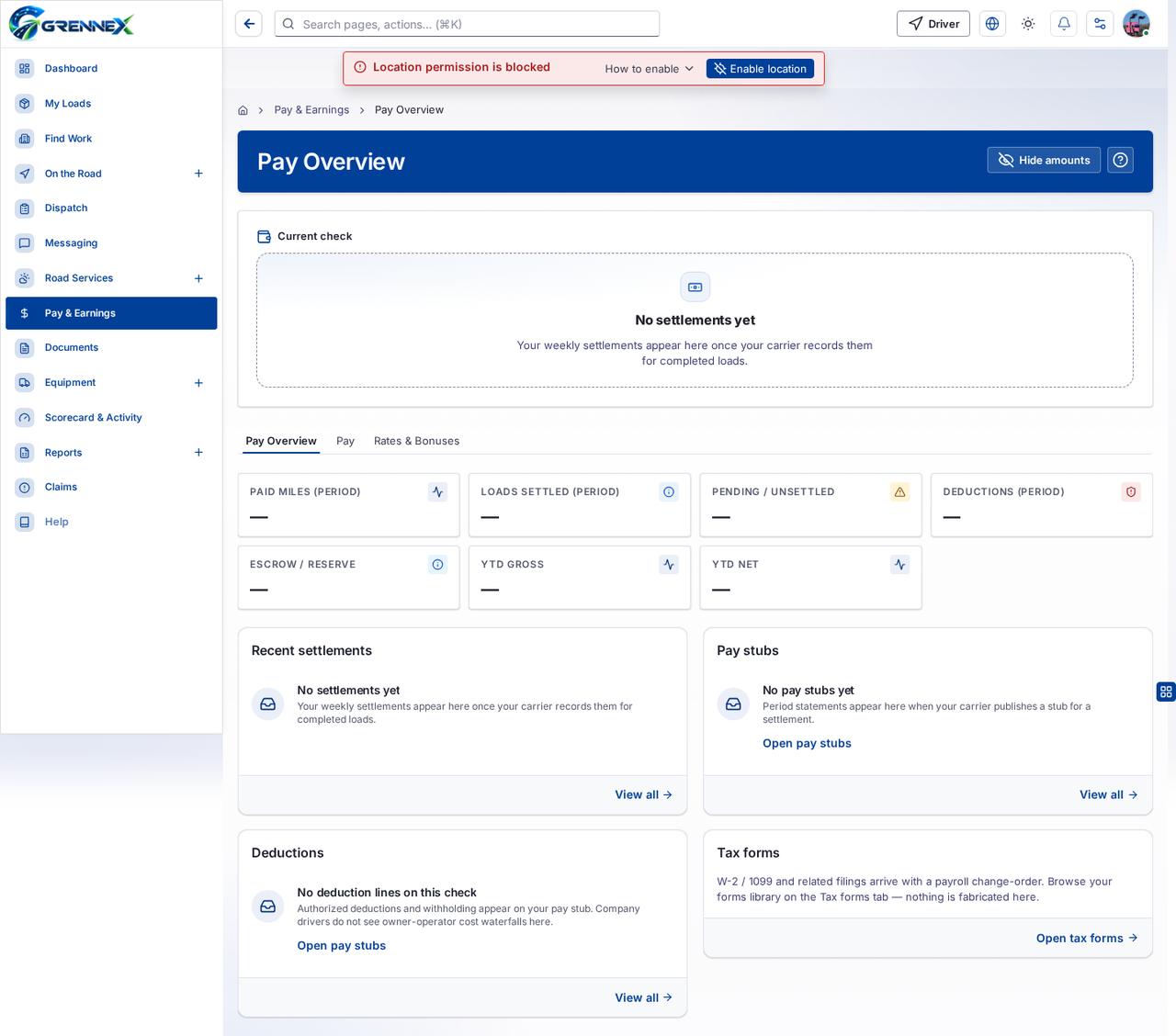Expand Road Services submenu plus
This screenshot has width=1176, height=1036.
coord(198,277)
